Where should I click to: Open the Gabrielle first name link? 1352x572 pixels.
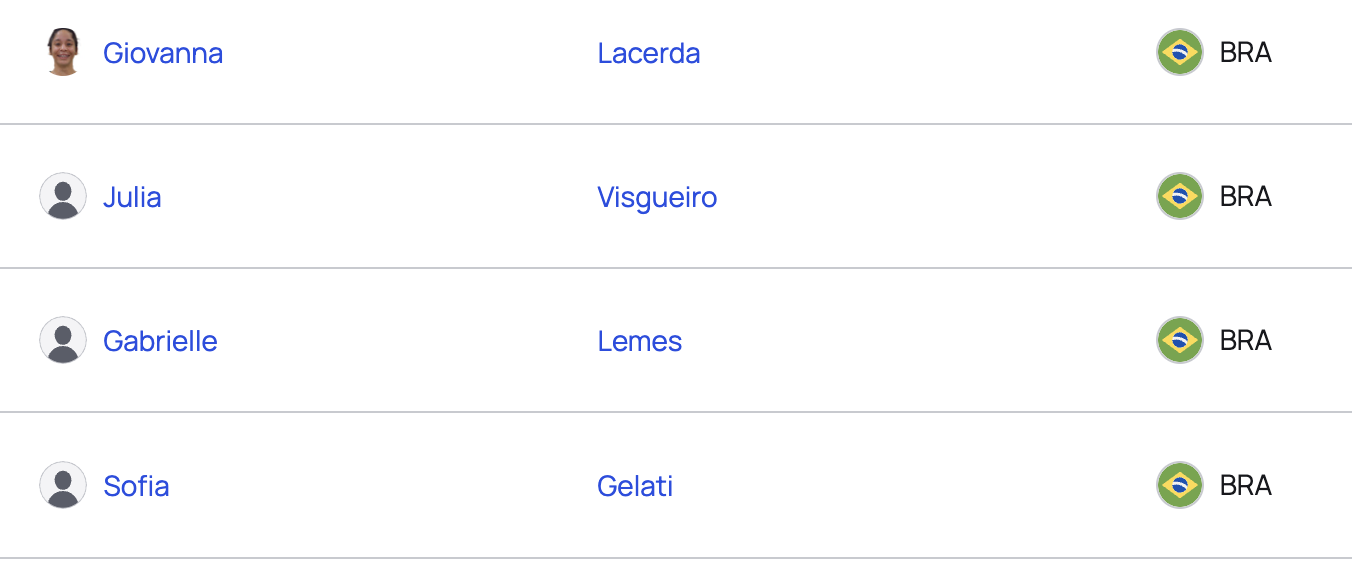pyautogui.click(x=160, y=341)
